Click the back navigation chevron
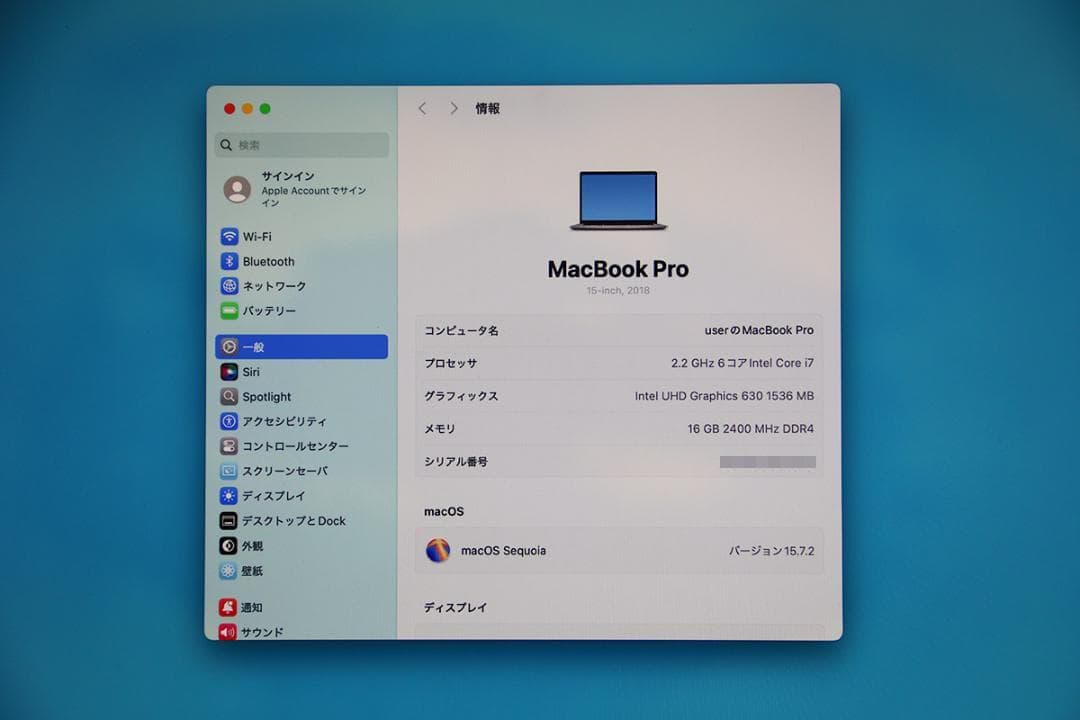The height and width of the screenshot is (720, 1080). point(423,108)
